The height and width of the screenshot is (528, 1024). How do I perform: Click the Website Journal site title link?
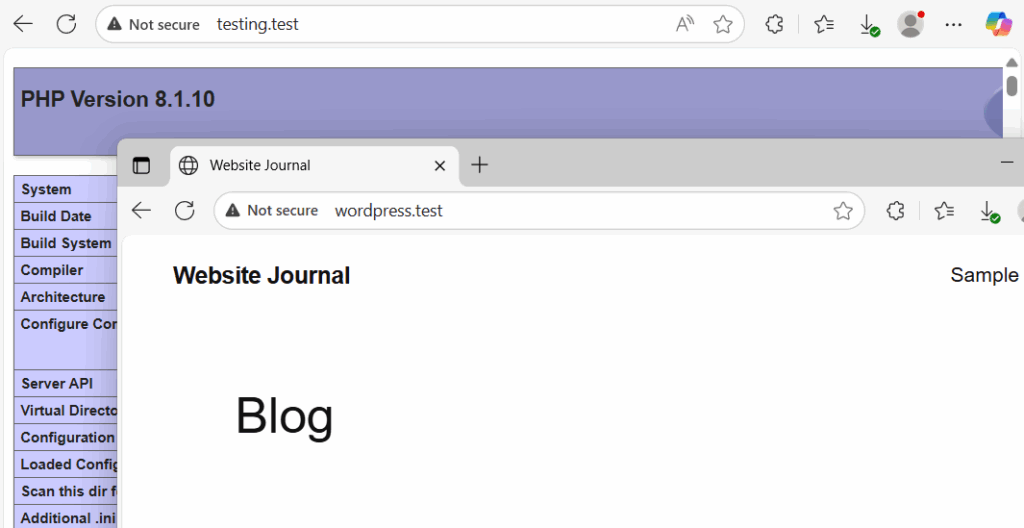(261, 276)
